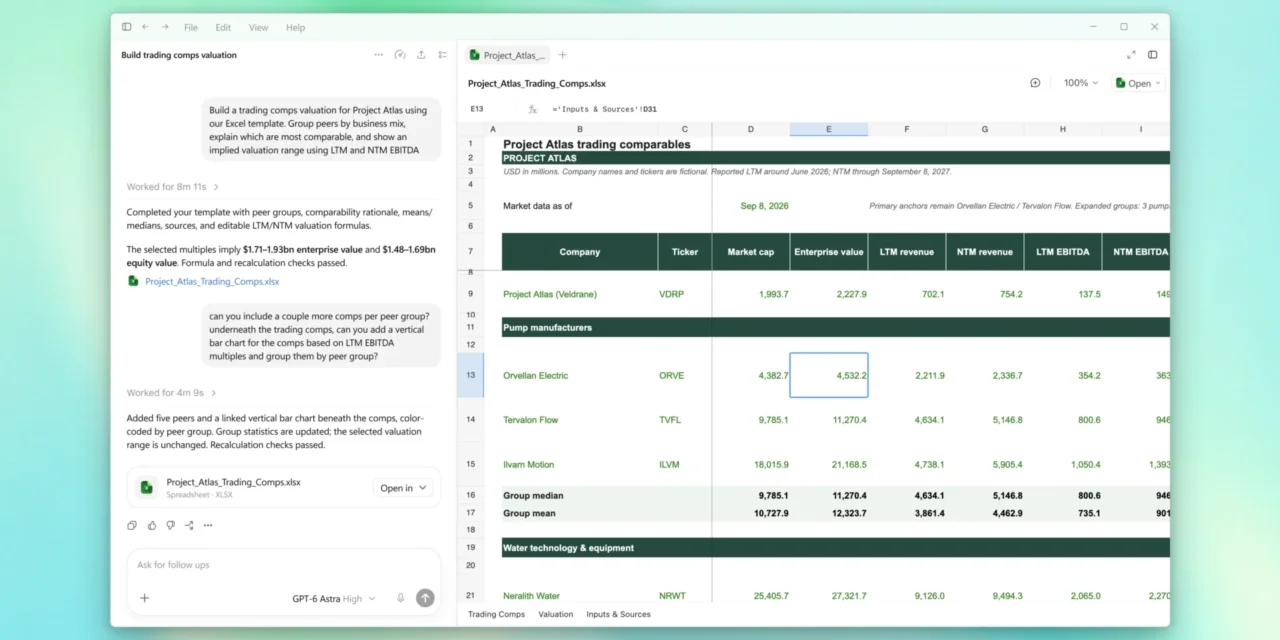
Task: Send the message with the arrow button
Action: tap(425, 598)
